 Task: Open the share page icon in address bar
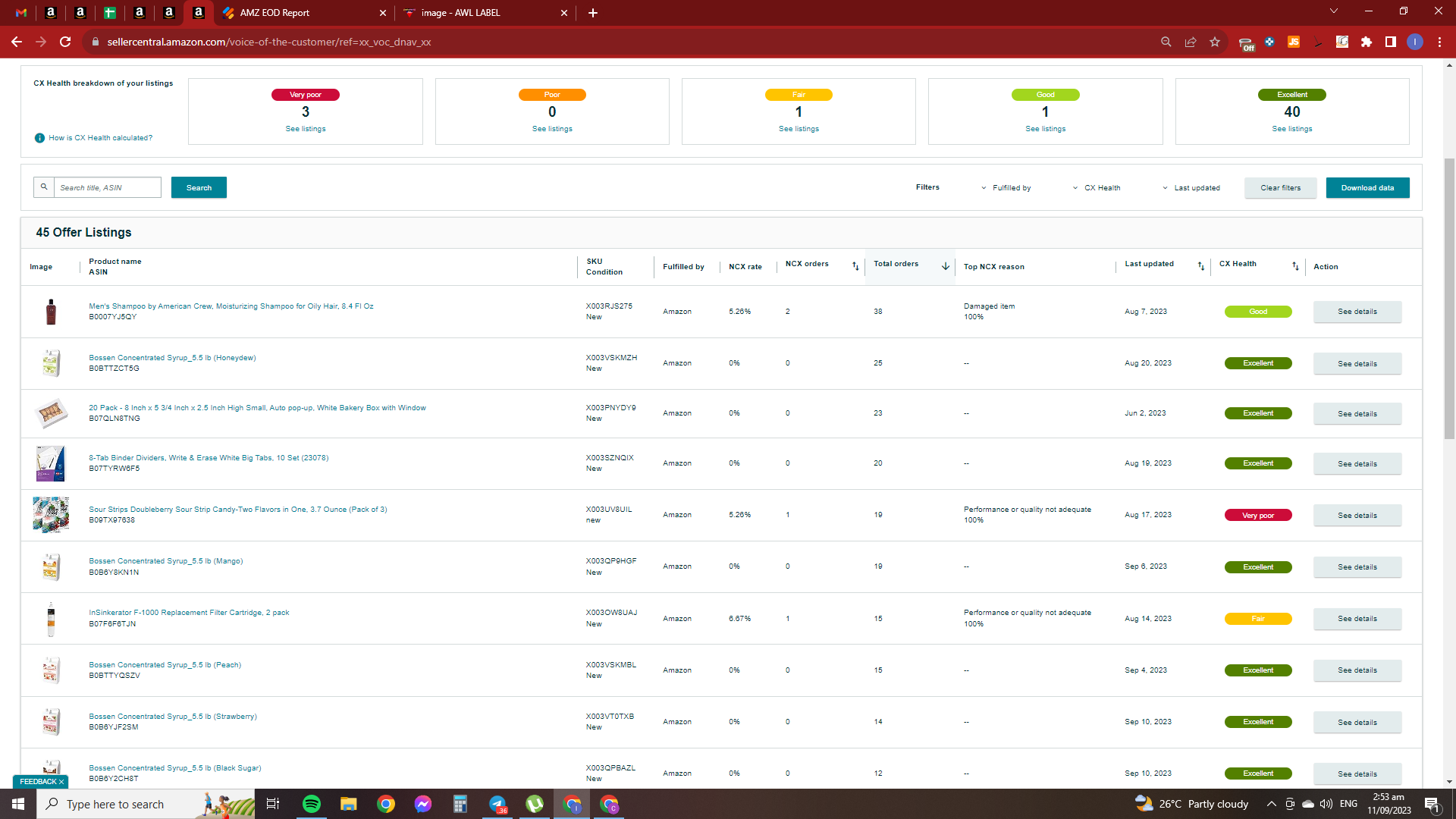1191,42
